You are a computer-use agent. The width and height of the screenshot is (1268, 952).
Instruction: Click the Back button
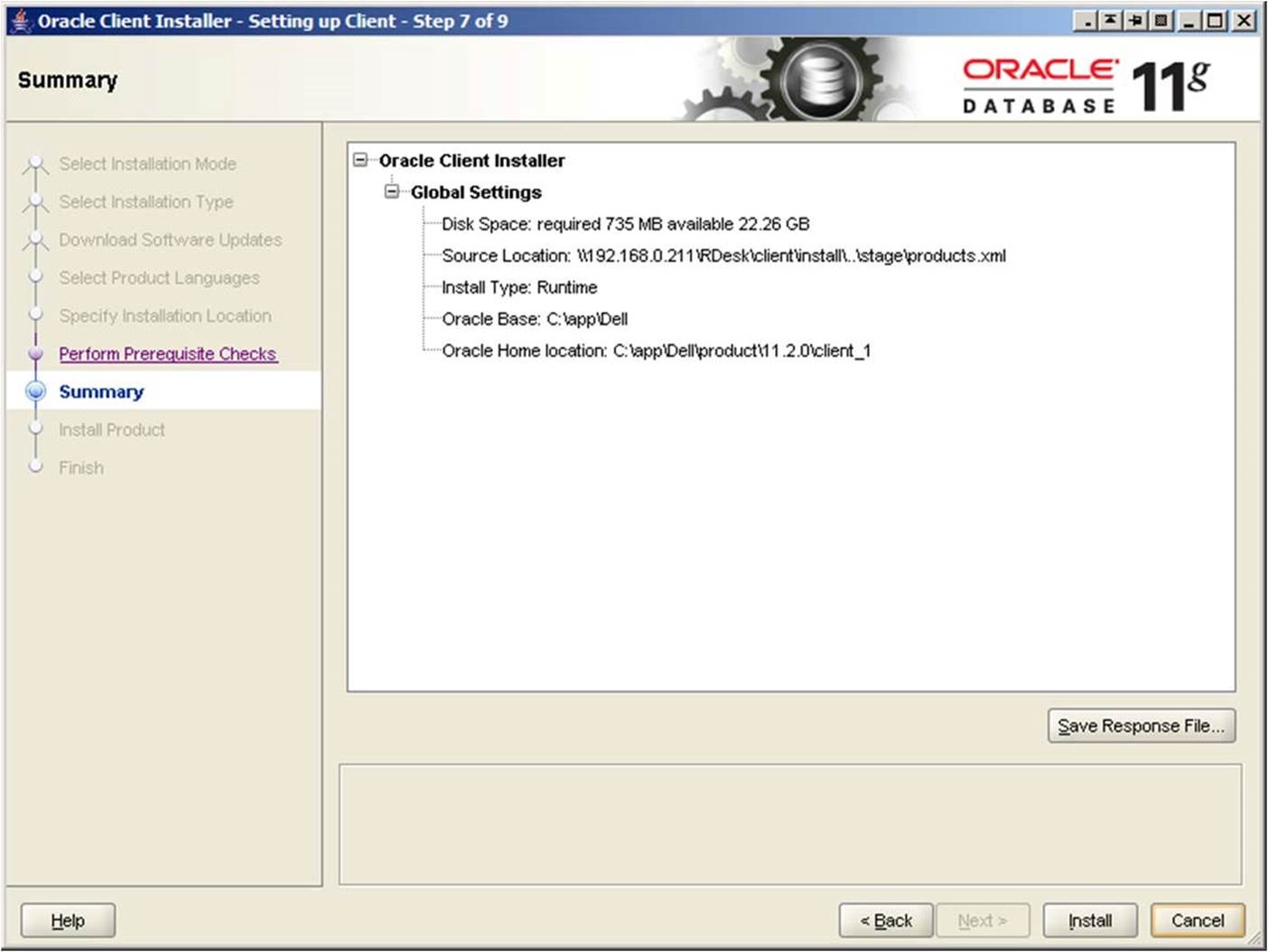pos(885,920)
